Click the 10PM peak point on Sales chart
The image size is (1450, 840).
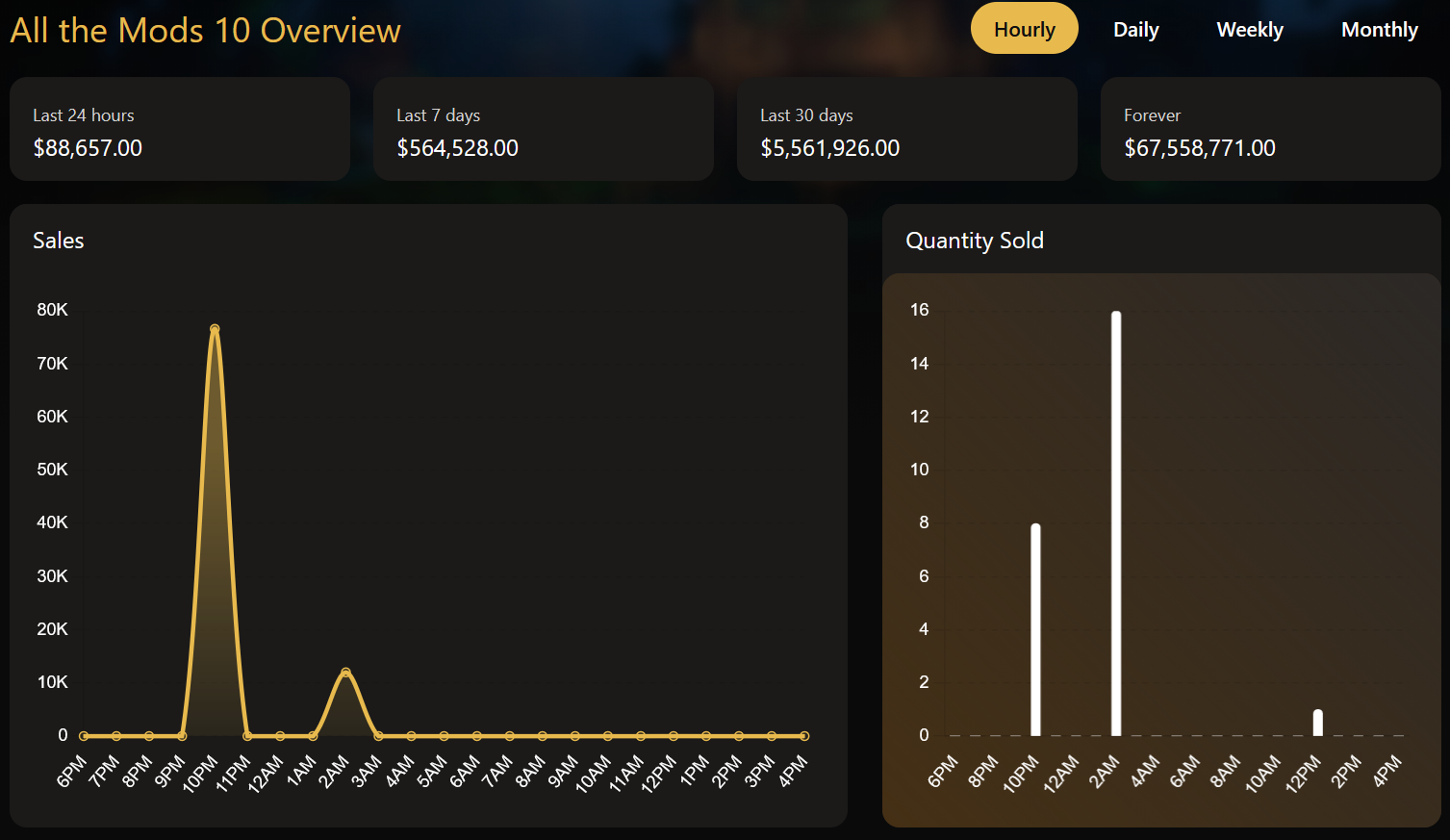[214, 329]
